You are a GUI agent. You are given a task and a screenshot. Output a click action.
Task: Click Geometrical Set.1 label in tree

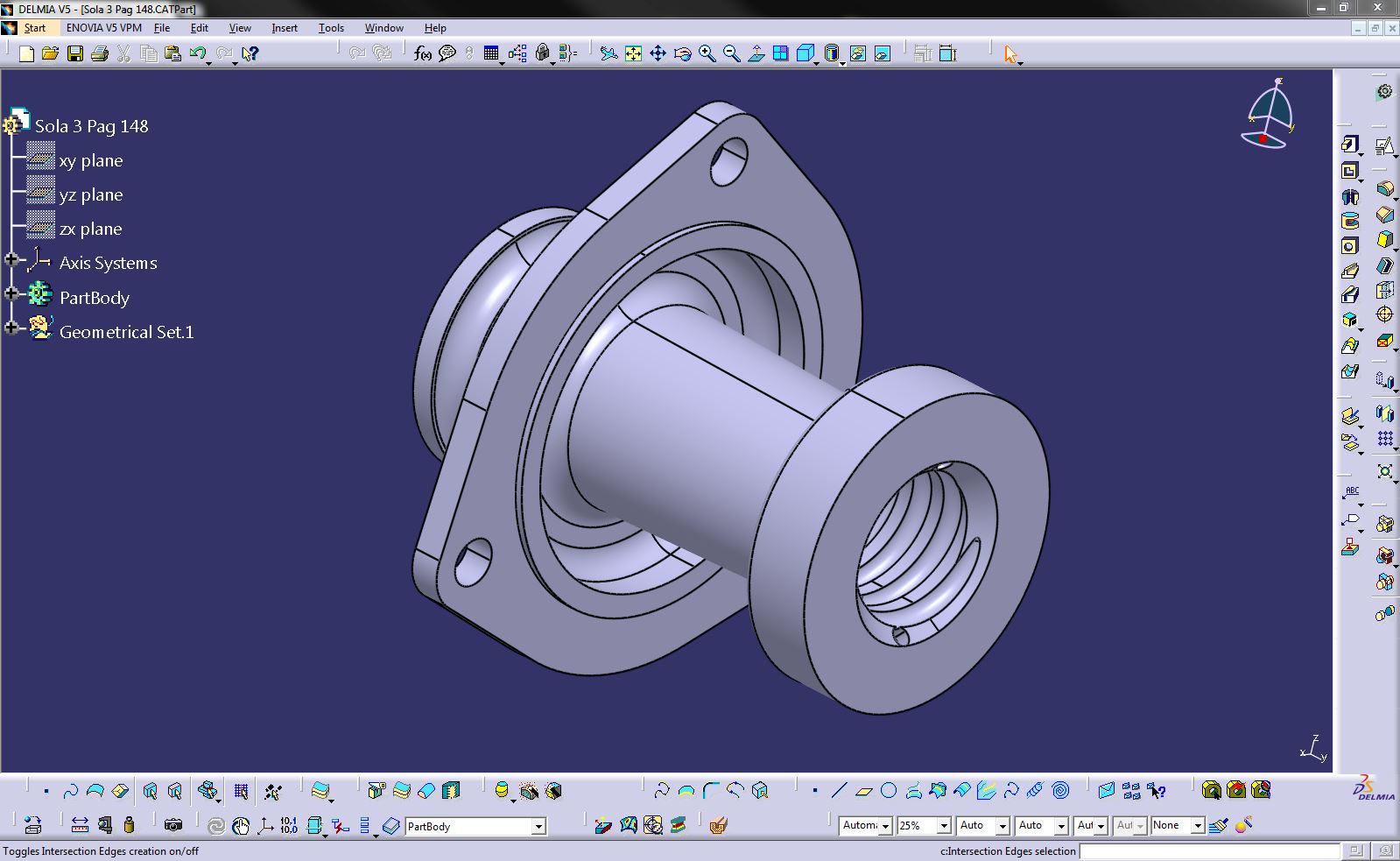tap(127, 332)
